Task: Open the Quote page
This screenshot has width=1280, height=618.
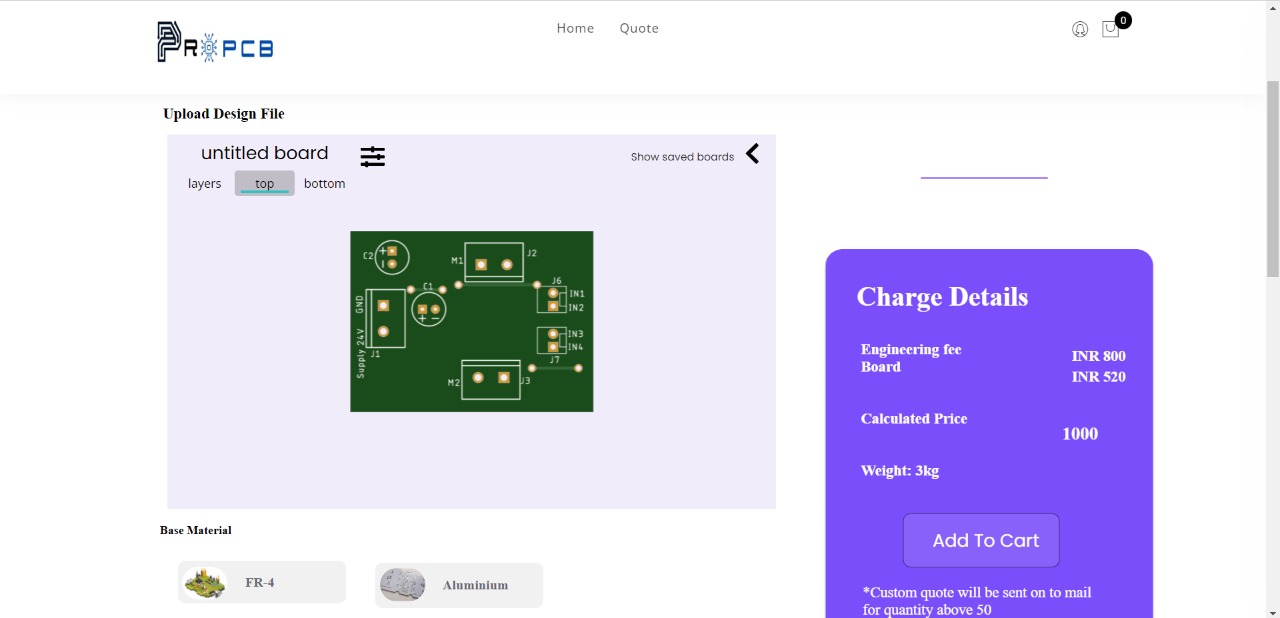Action: click(x=639, y=28)
